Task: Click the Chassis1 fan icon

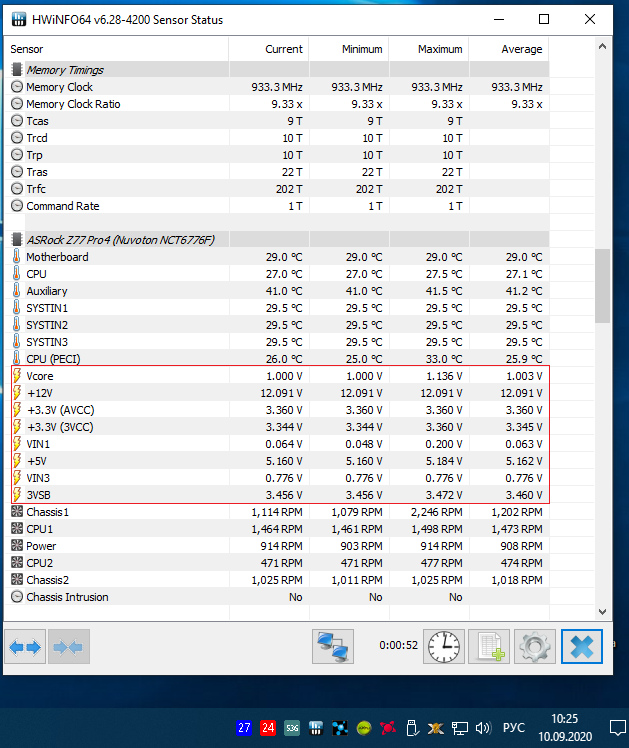Action: [17, 512]
